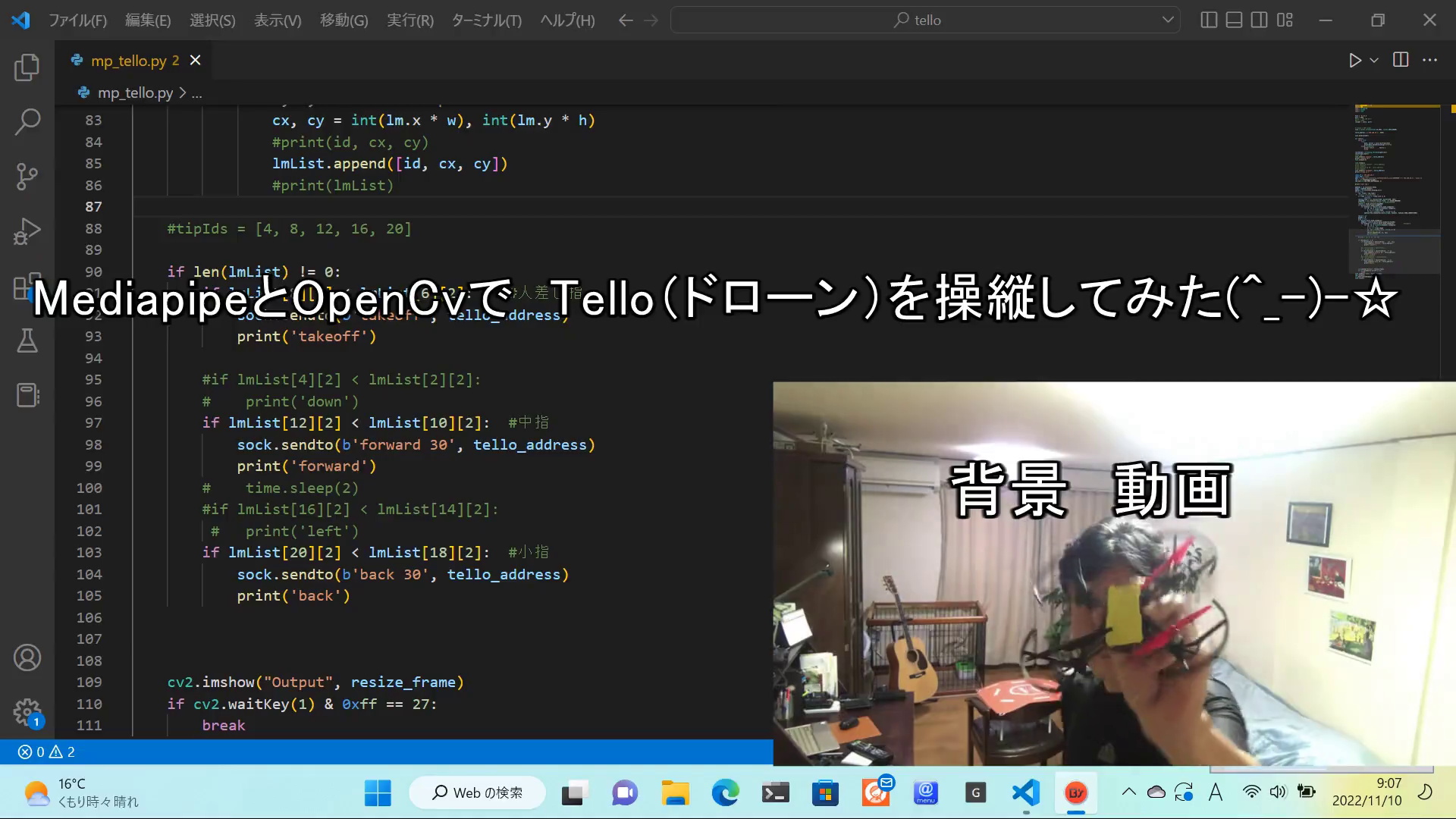Switch the IME input mode A icon
Viewport: 1456px width, 819px height.
click(1216, 792)
